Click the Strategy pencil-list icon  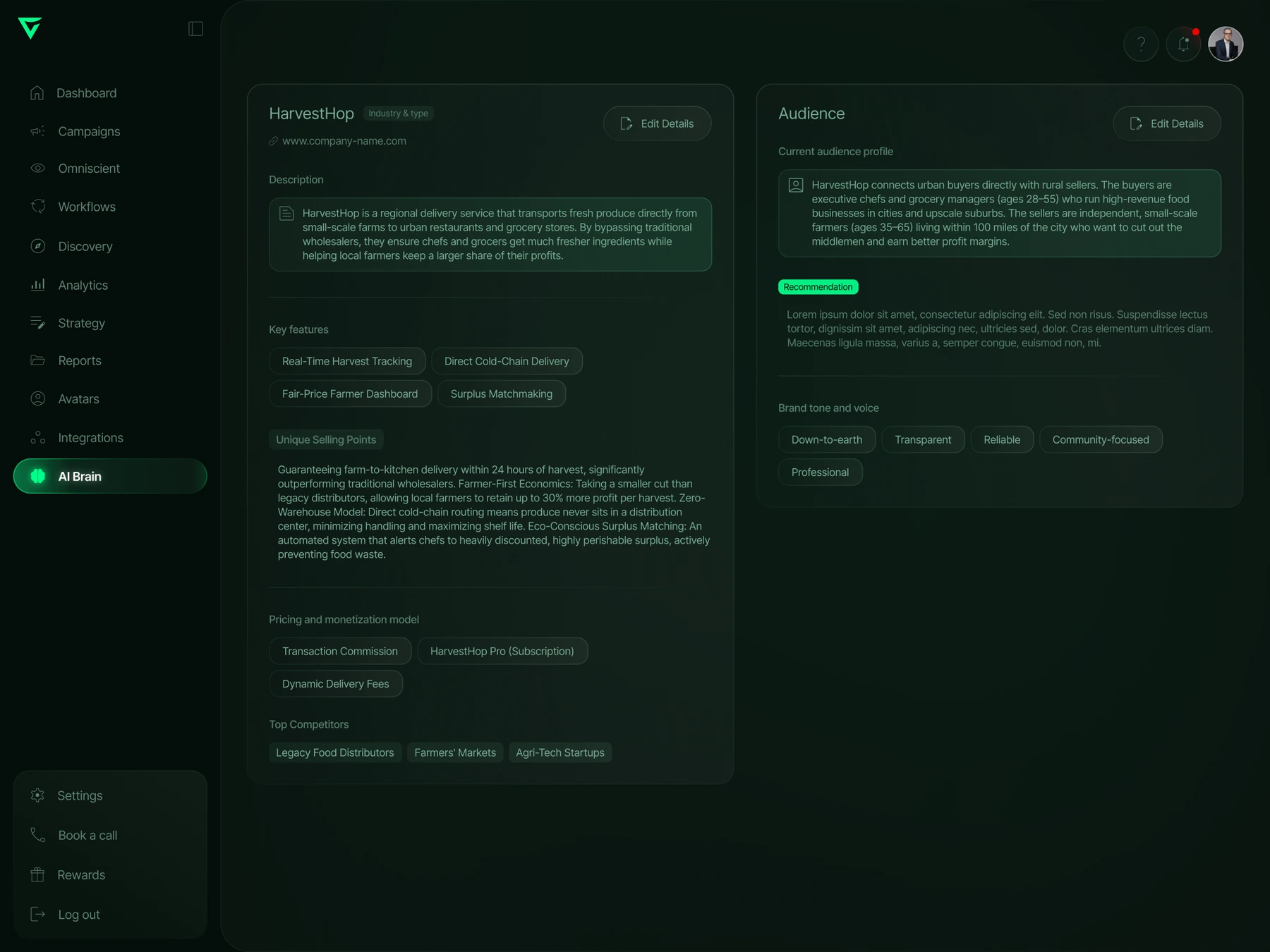[x=38, y=323]
